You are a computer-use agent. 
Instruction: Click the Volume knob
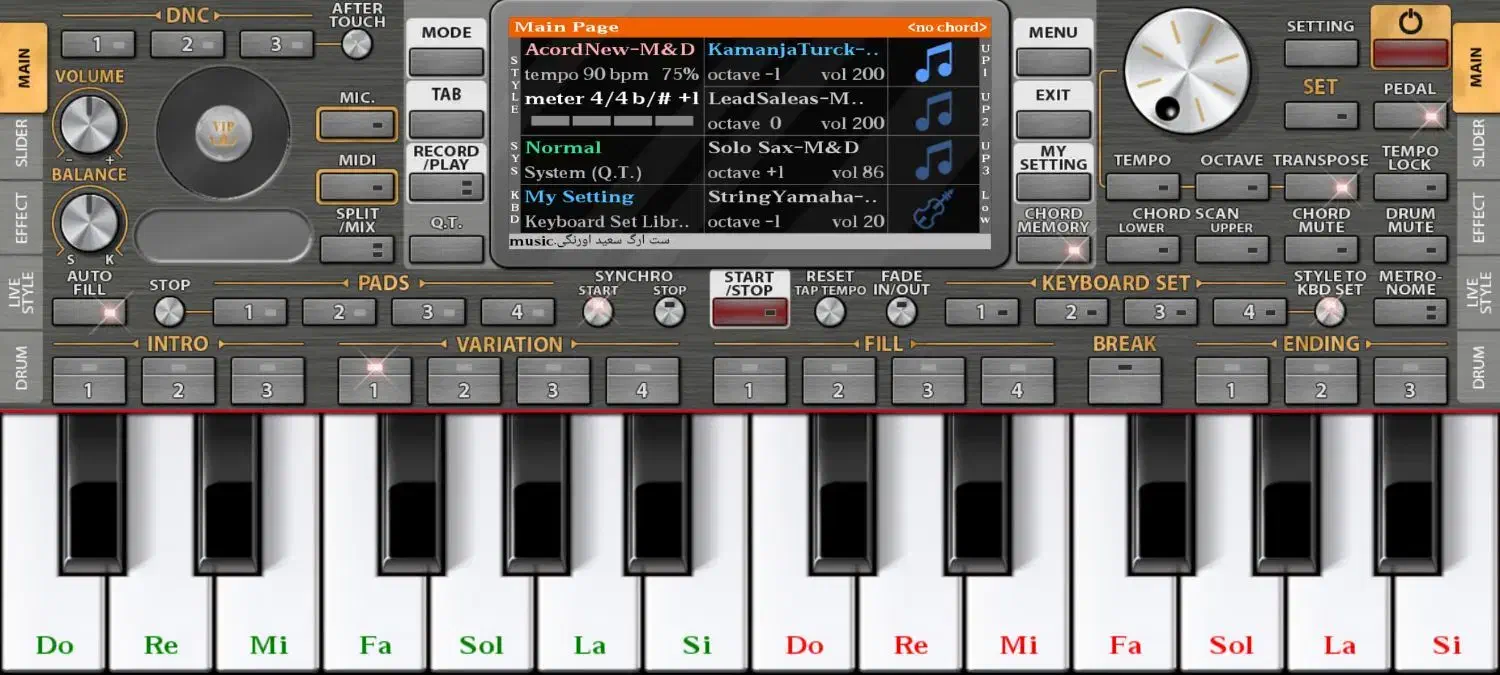90,125
